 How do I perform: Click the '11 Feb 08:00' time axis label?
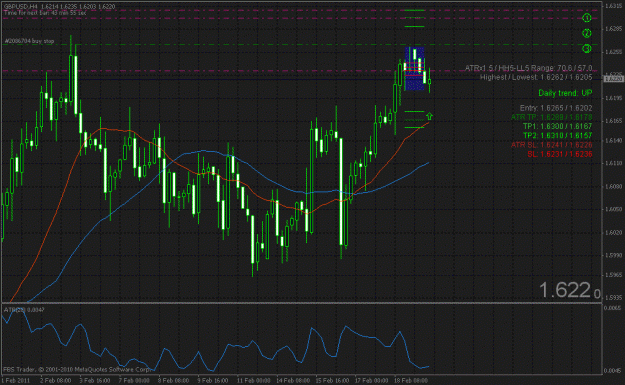pyautogui.click(x=254, y=381)
